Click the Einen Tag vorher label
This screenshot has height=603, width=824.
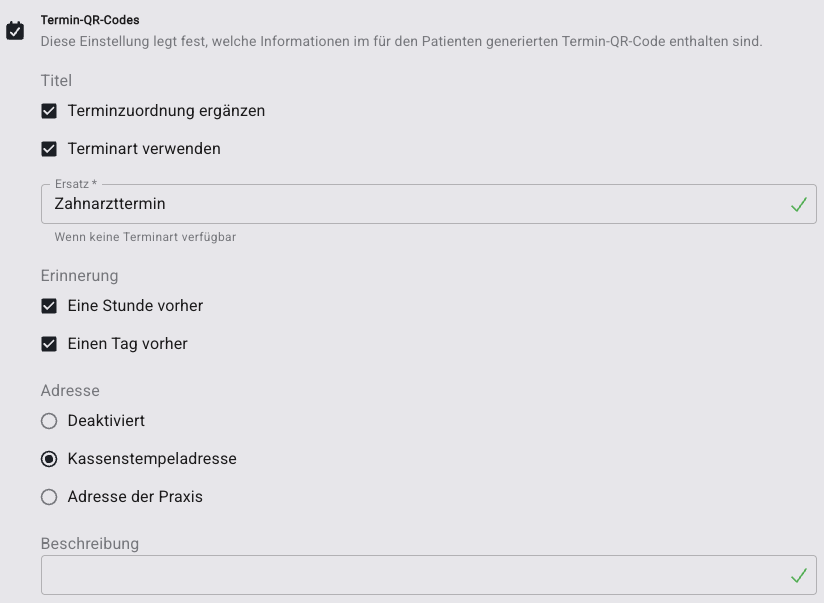click(127, 344)
